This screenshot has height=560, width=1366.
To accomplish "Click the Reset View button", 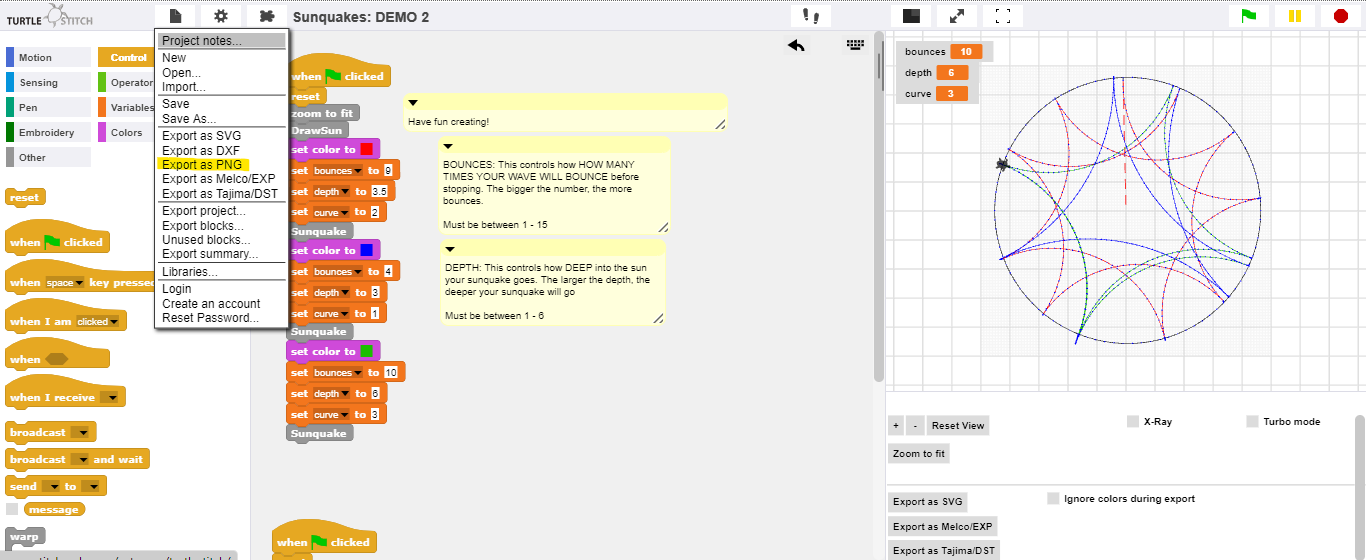I will click(x=958, y=426).
